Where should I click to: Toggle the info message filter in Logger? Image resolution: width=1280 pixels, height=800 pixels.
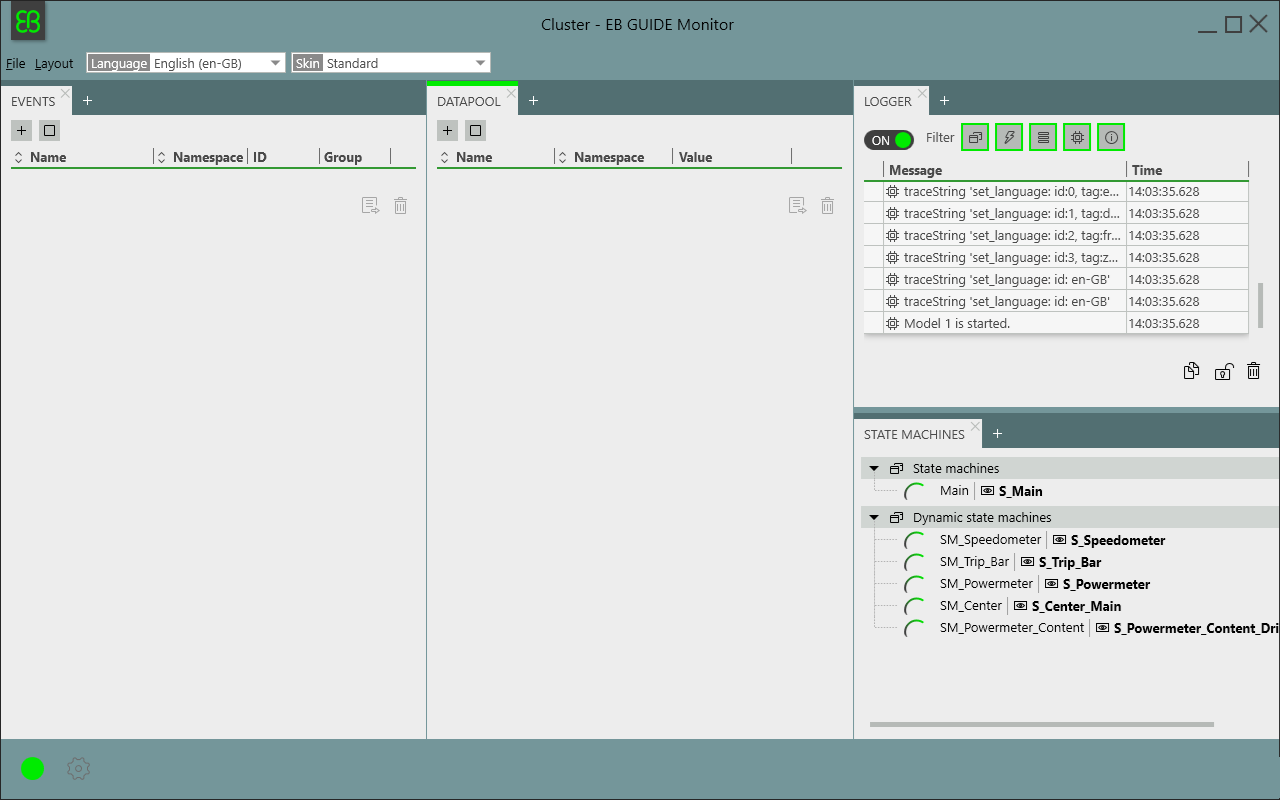pos(1111,138)
